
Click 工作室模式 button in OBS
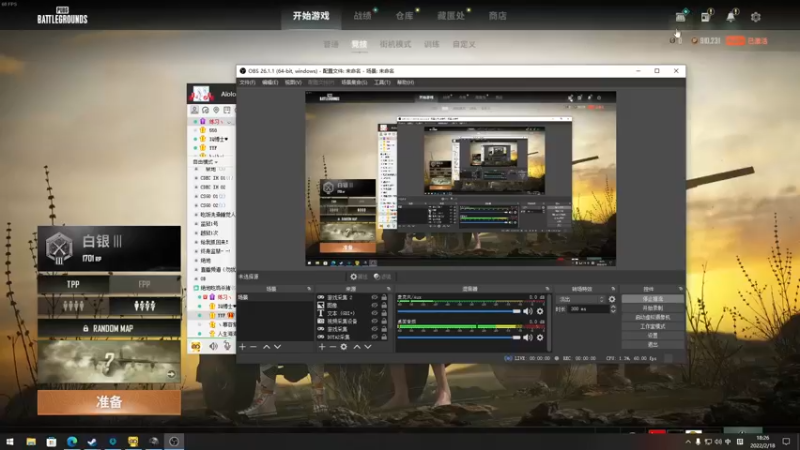coord(653,327)
